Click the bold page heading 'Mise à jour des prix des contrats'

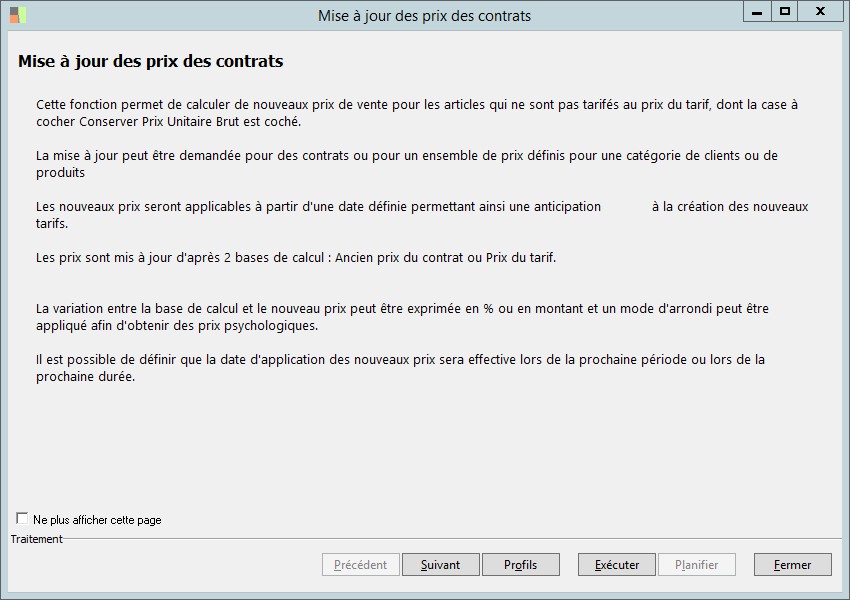150,62
